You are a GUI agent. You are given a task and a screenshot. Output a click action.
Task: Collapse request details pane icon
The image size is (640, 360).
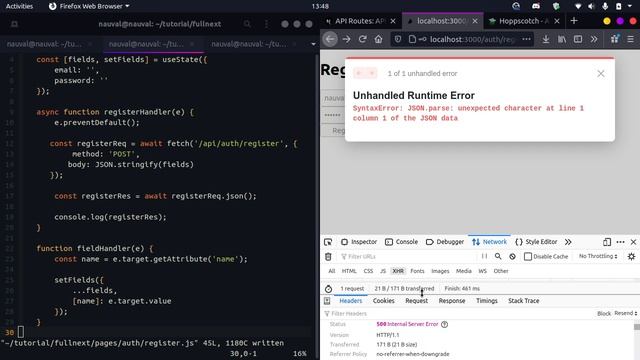327,301
